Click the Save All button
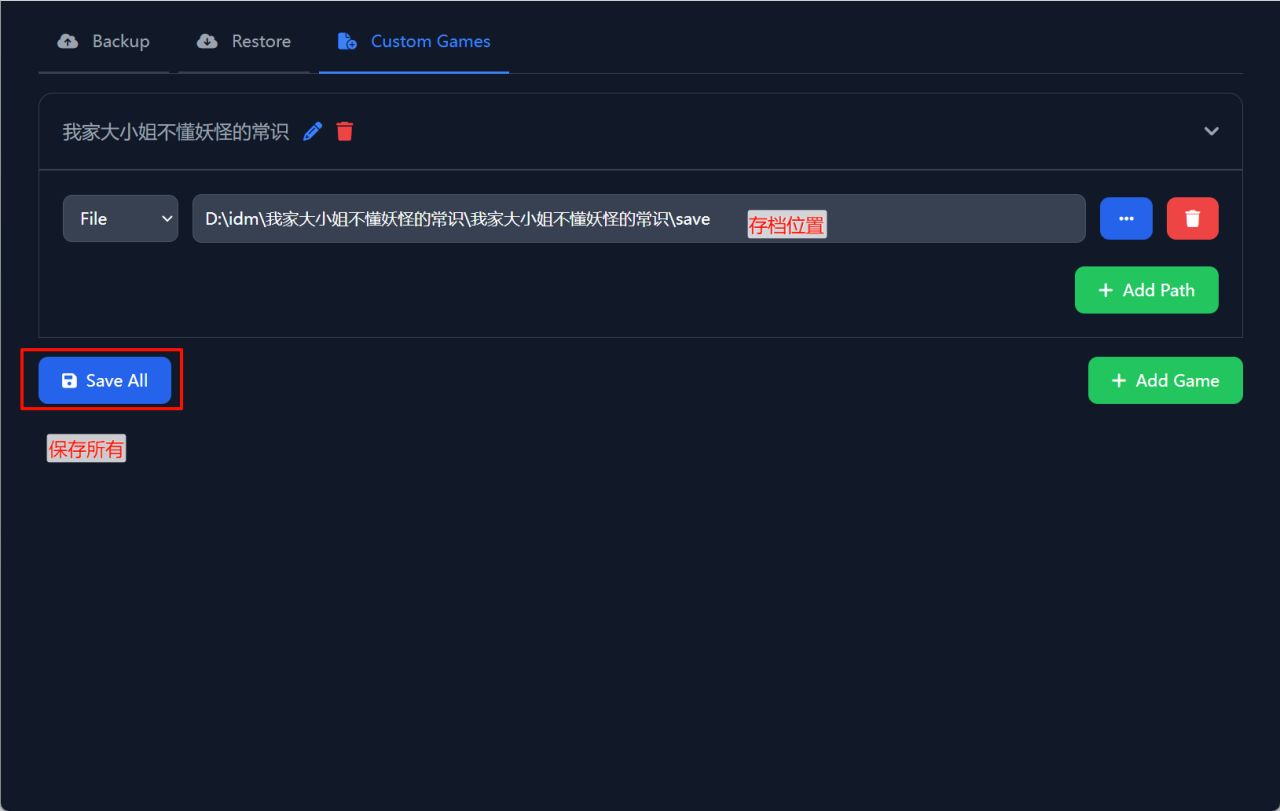Screen dimensions: 1280x811 (x=105, y=380)
